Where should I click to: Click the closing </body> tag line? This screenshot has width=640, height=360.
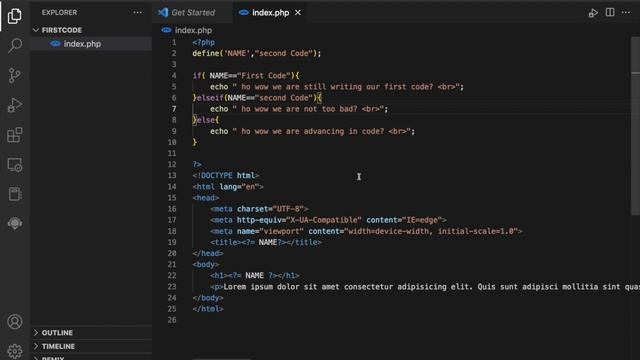[x=208, y=298]
